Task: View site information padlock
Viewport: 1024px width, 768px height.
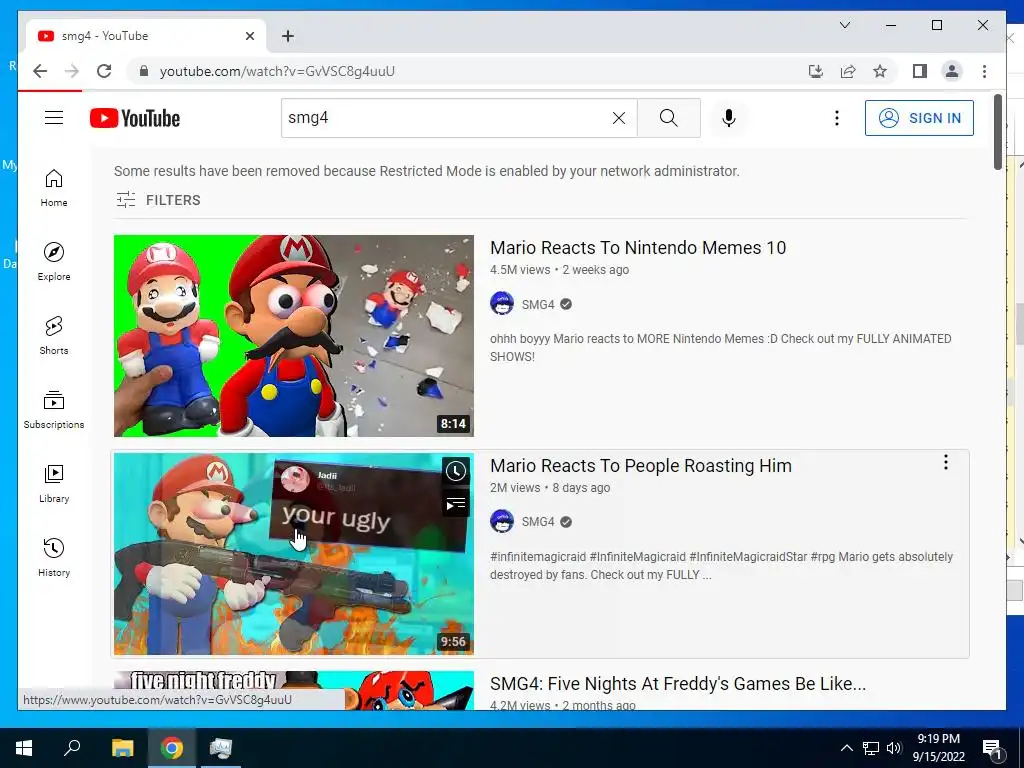Action: (x=144, y=71)
